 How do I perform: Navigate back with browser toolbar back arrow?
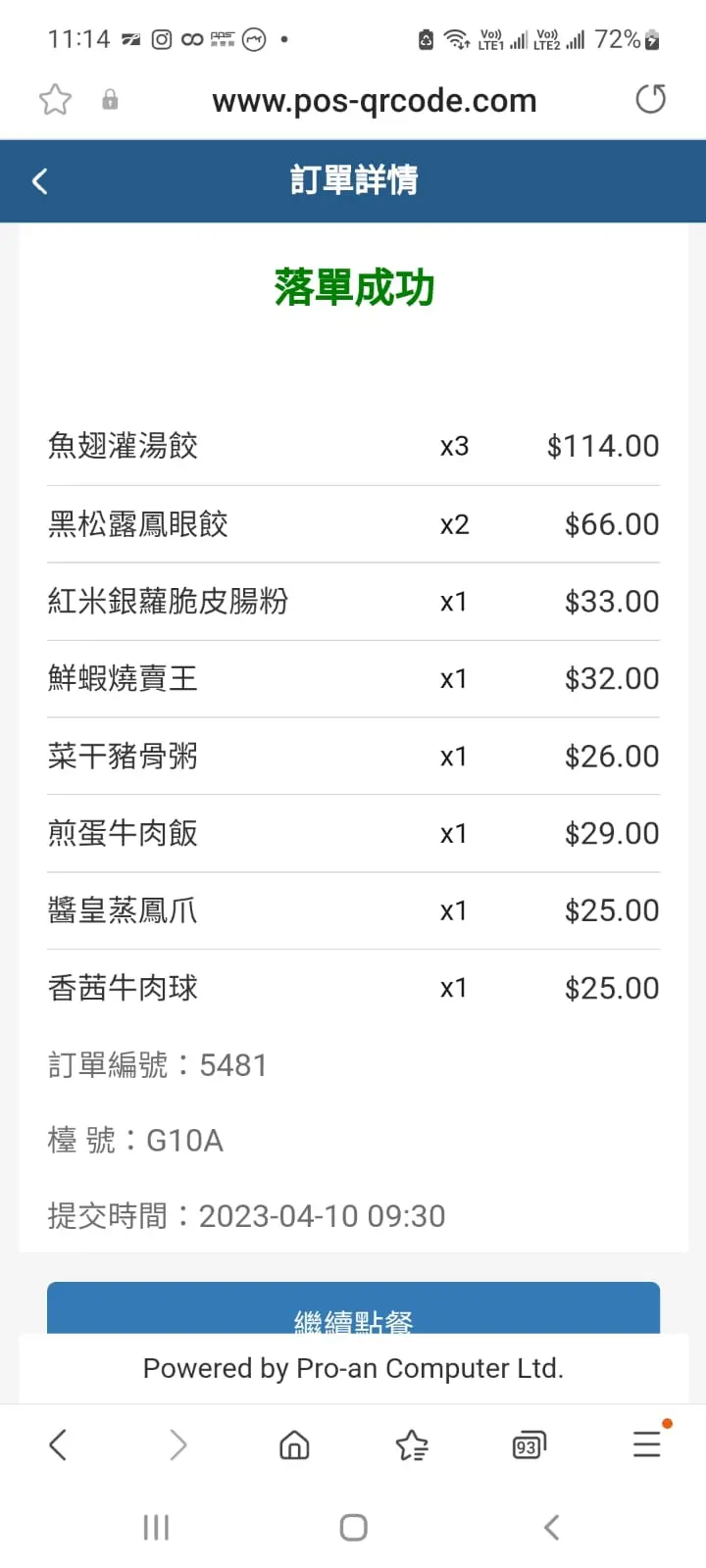pyautogui.click(x=58, y=1445)
